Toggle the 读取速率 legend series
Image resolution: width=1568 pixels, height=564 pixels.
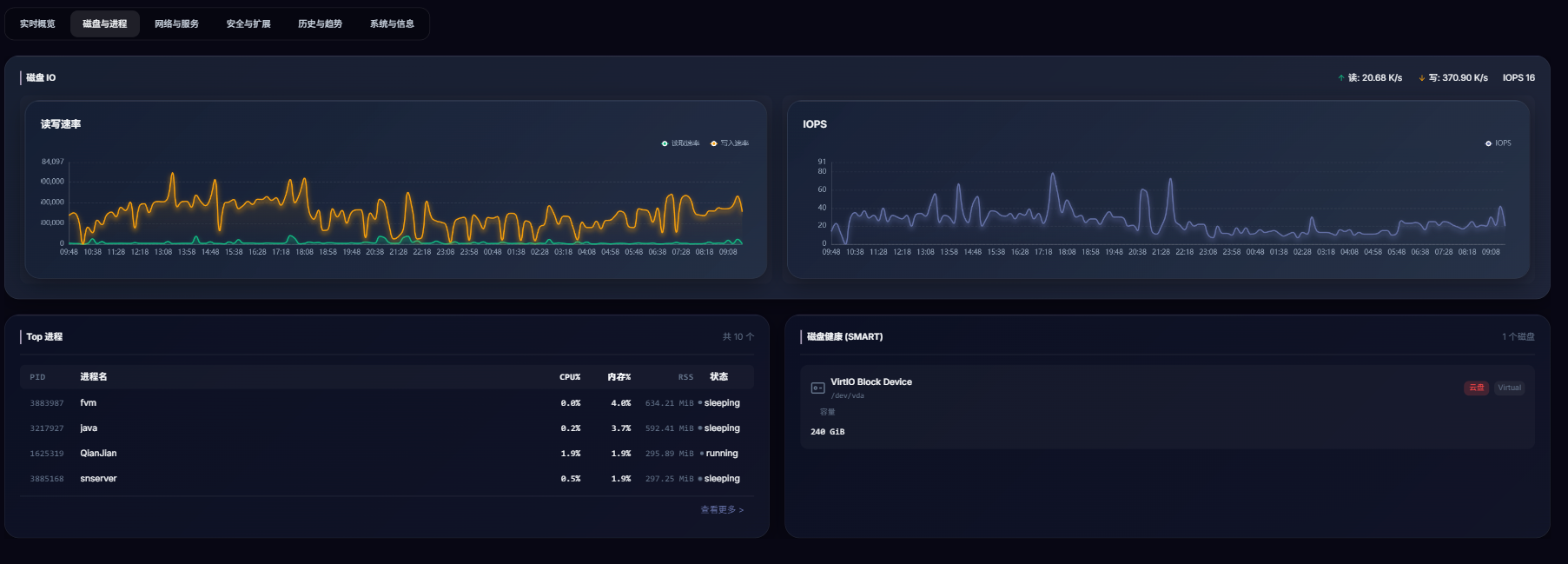[680, 143]
